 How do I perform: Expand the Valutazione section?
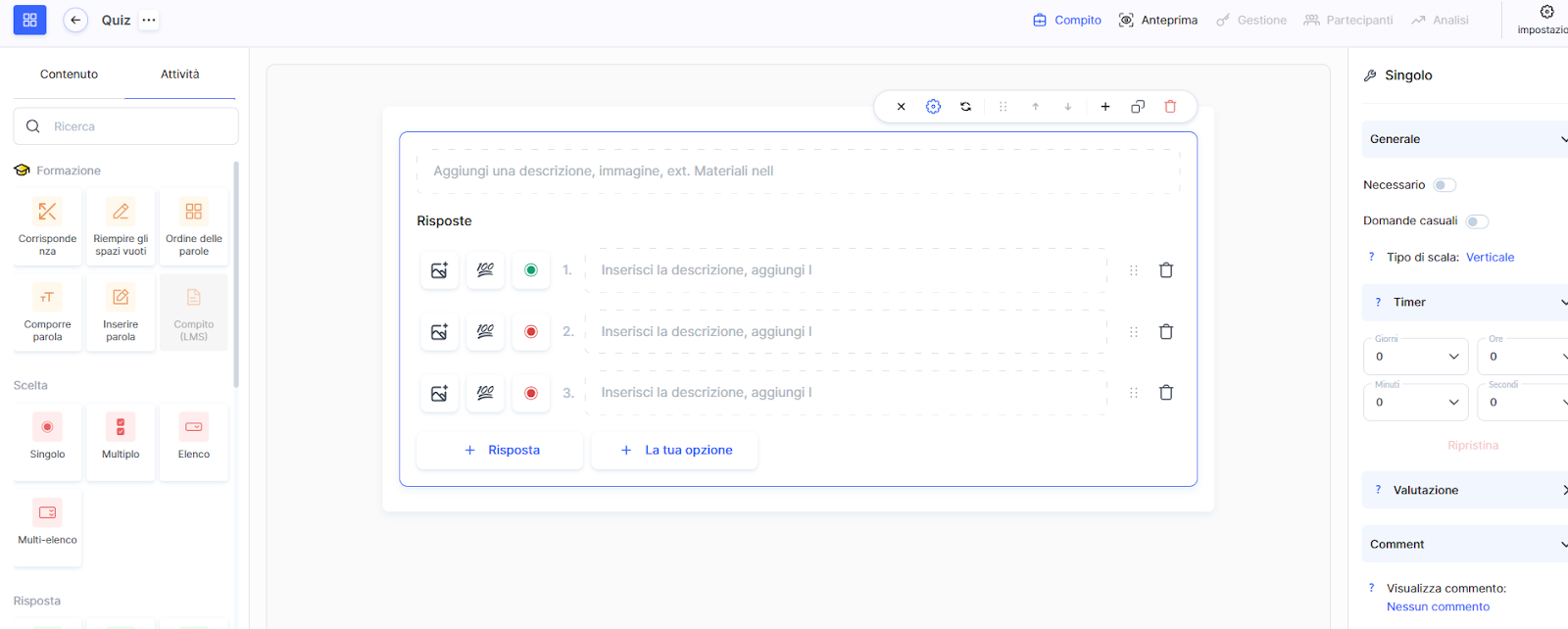[1465, 490]
